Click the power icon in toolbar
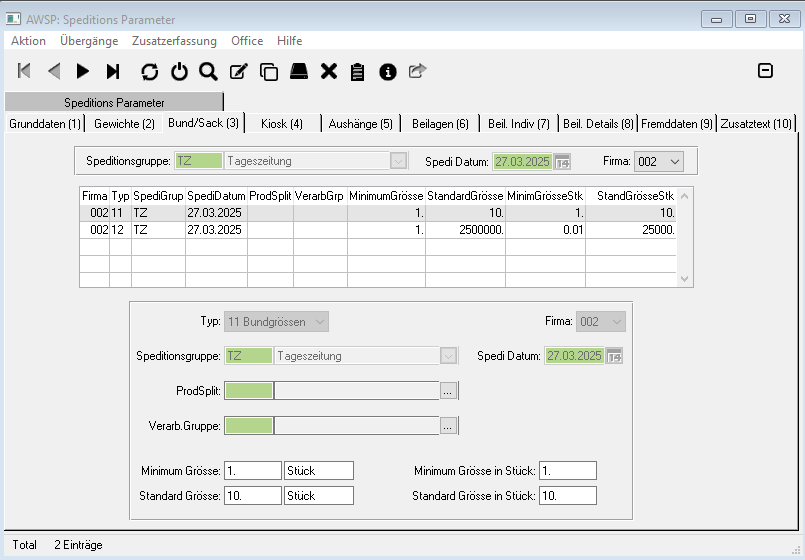Viewport: 805px width, 560px height. click(179, 71)
